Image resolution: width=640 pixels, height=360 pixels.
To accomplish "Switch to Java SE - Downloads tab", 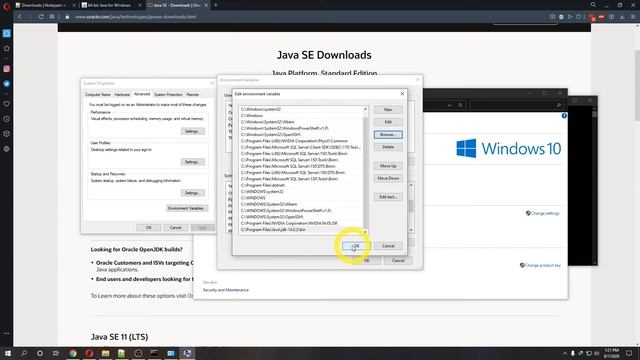I will pyautogui.click(x=177, y=5).
